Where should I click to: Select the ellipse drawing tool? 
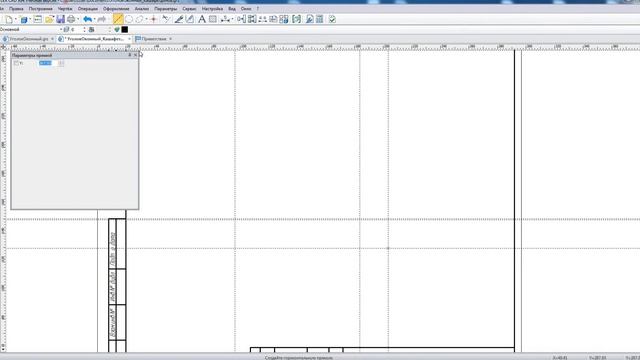pos(140,19)
